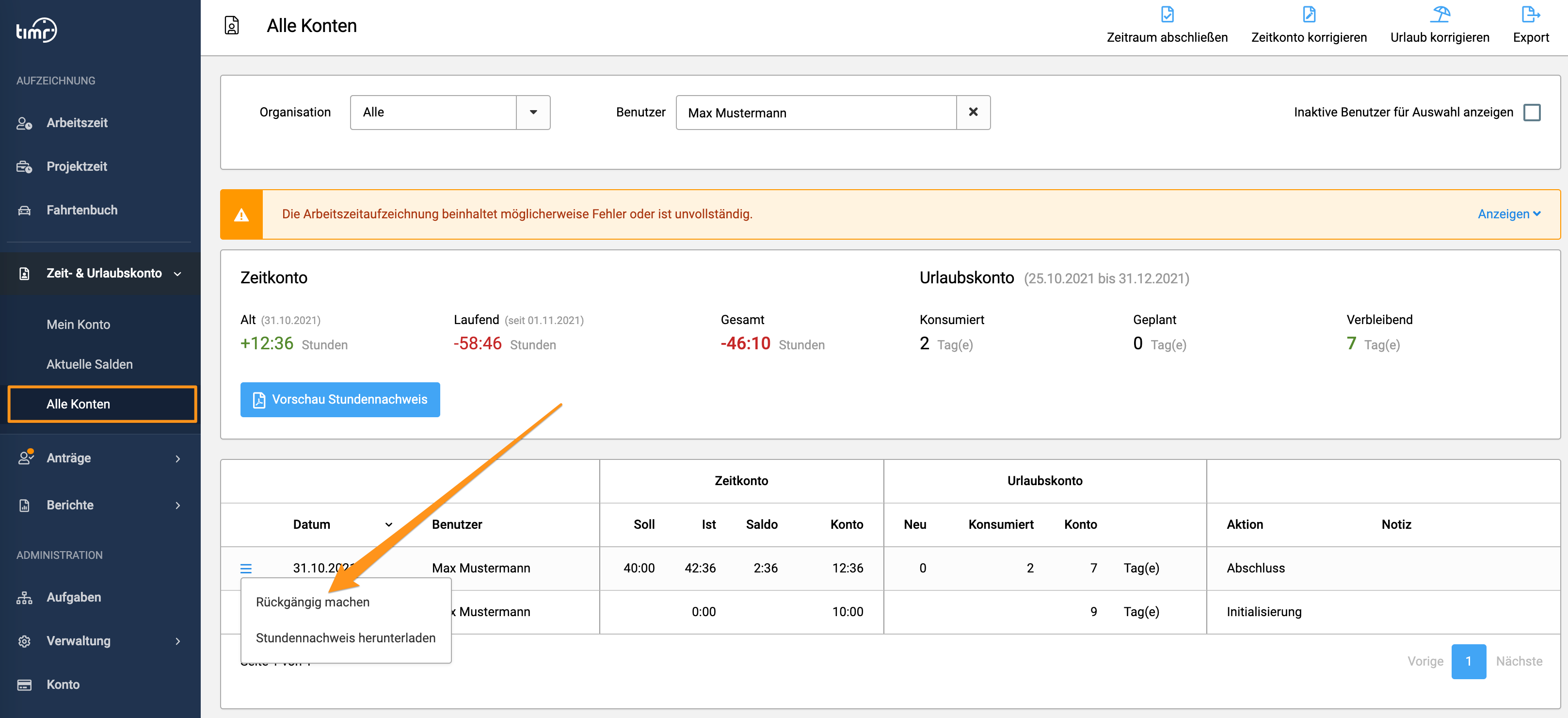Image resolution: width=1568 pixels, height=718 pixels.
Task: Open the Organisation dropdown arrow
Action: [533, 112]
